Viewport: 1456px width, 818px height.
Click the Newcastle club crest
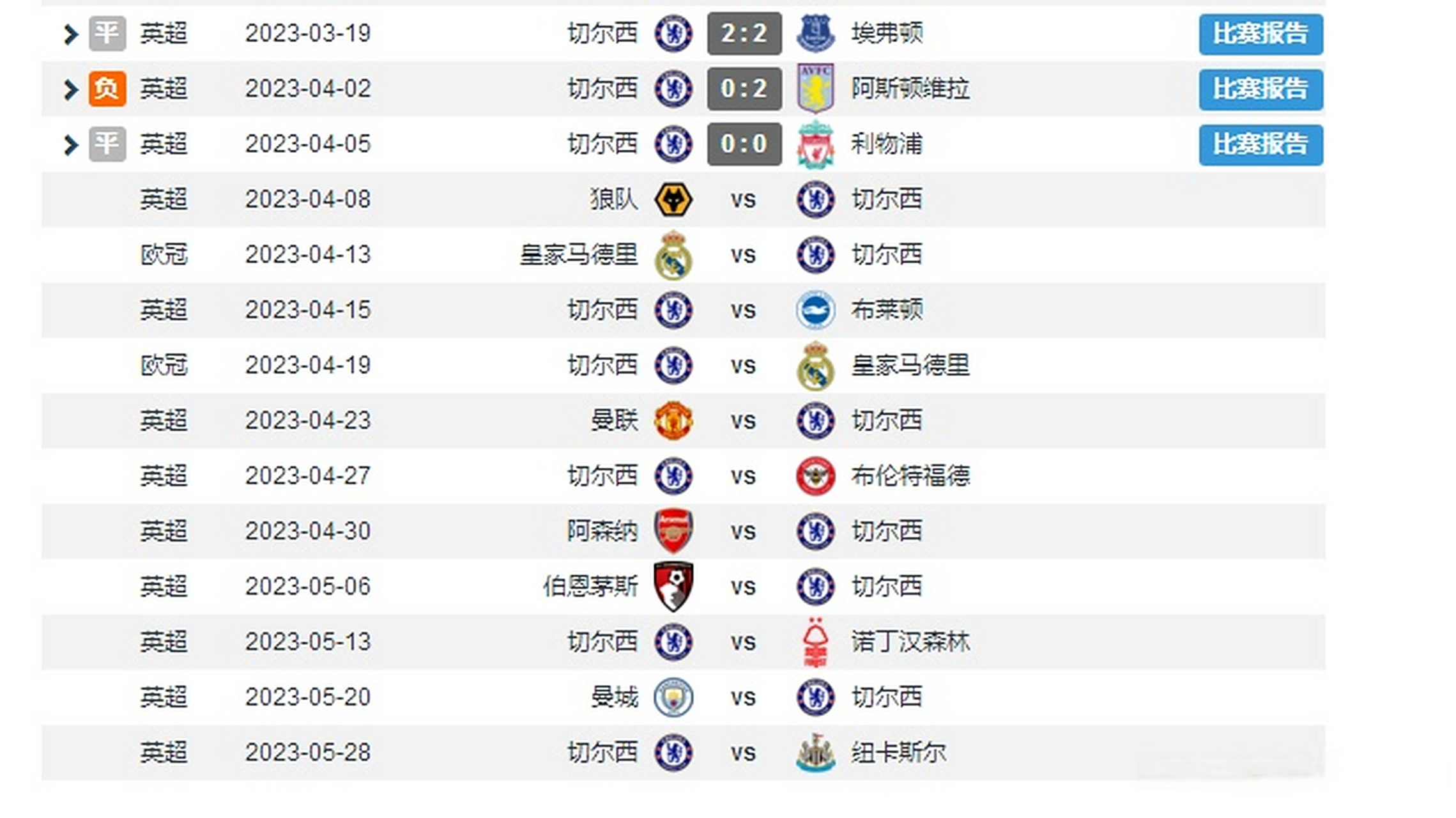pos(815,752)
